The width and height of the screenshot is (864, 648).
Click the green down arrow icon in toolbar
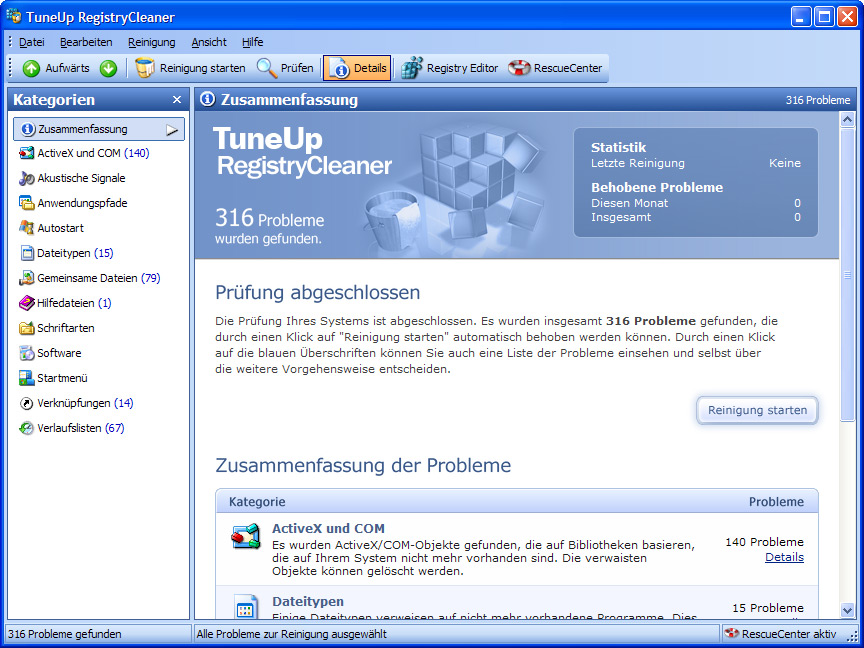109,68
